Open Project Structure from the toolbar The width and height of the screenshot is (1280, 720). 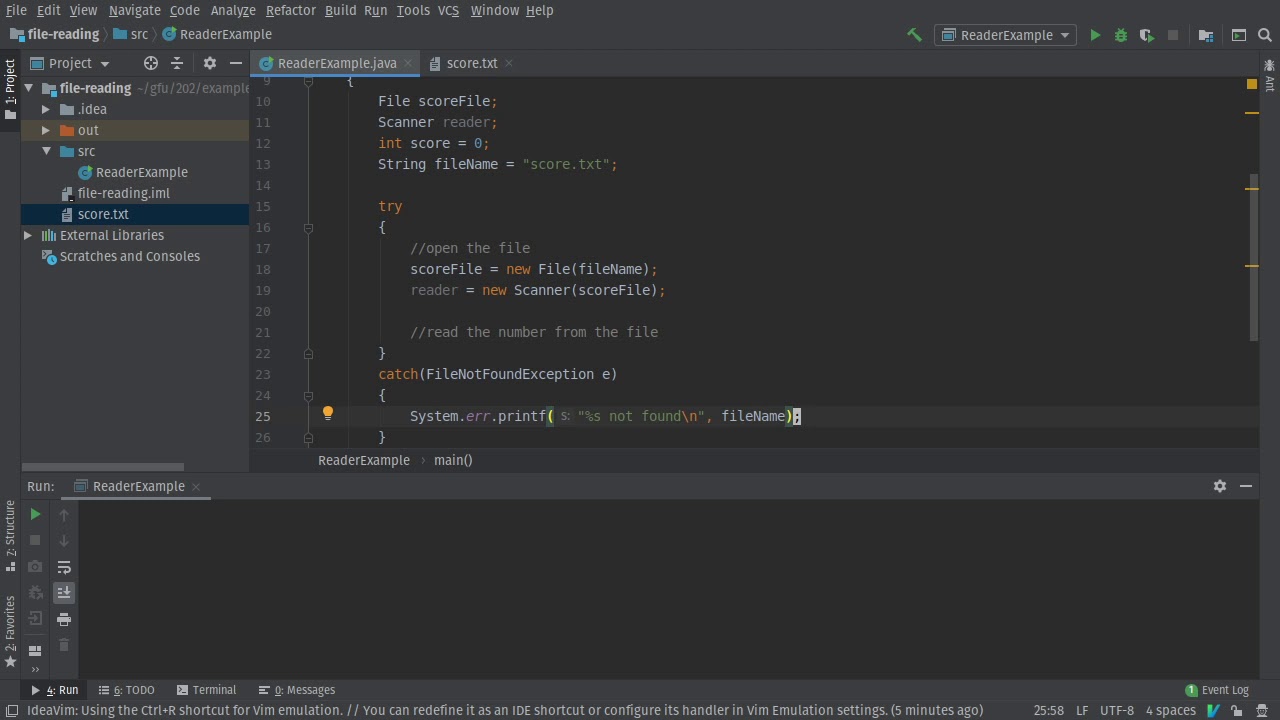pyautogui.click(x=1206, y=35)
